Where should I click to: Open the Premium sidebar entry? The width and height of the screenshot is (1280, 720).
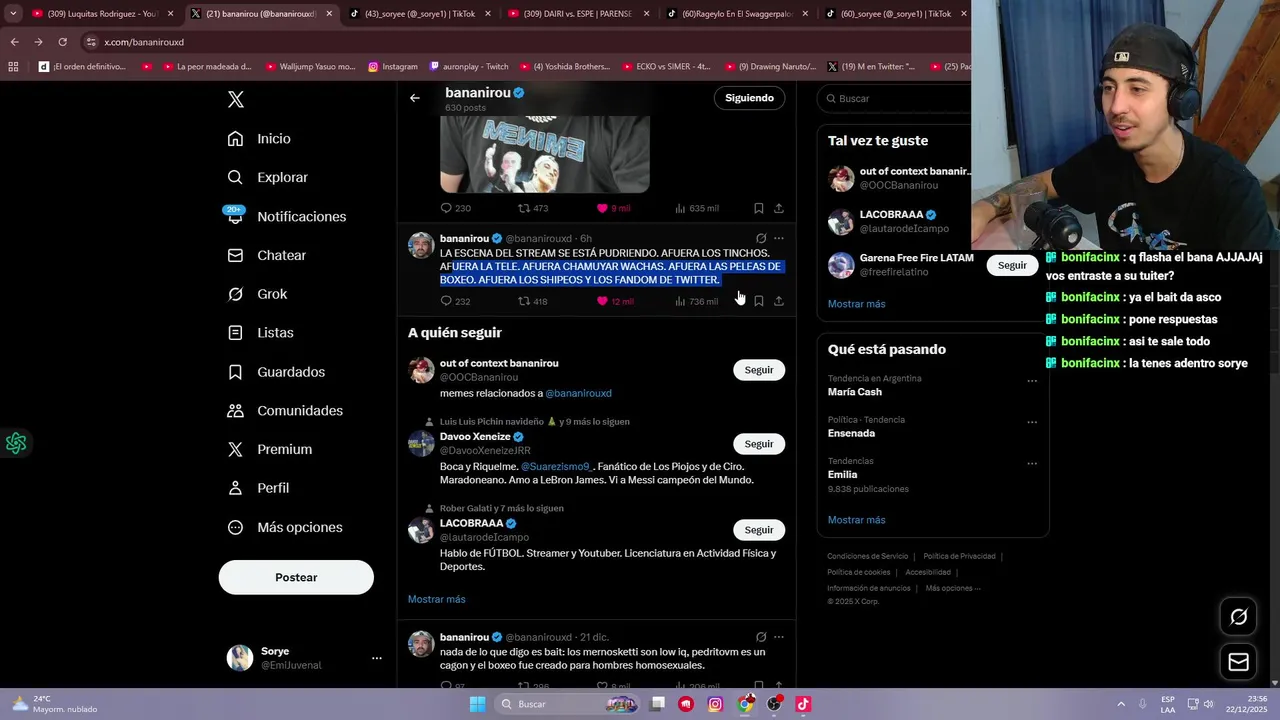click(269, 449)
